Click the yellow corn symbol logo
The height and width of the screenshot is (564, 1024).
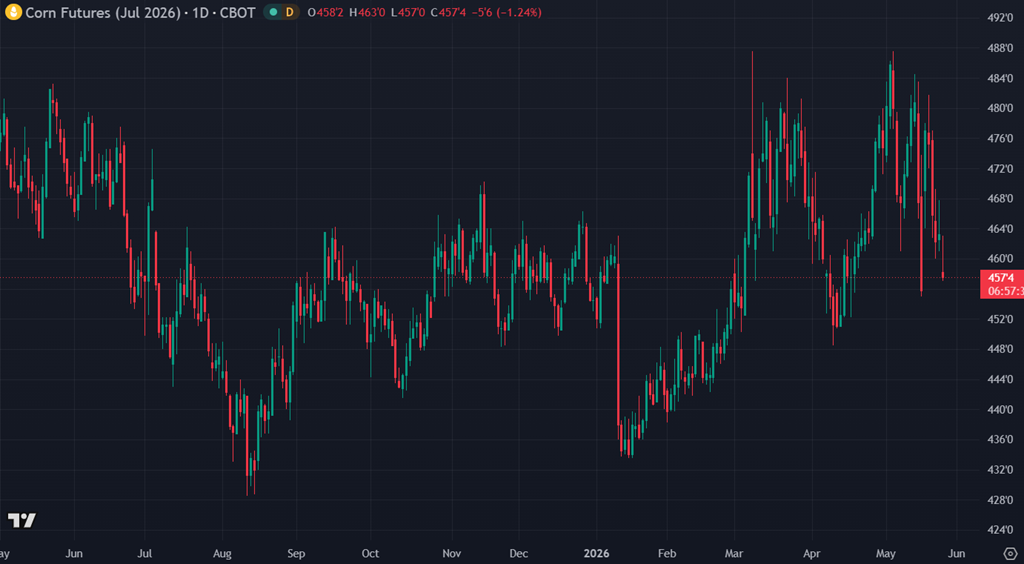pyautogui.click(x=12, y=12)
